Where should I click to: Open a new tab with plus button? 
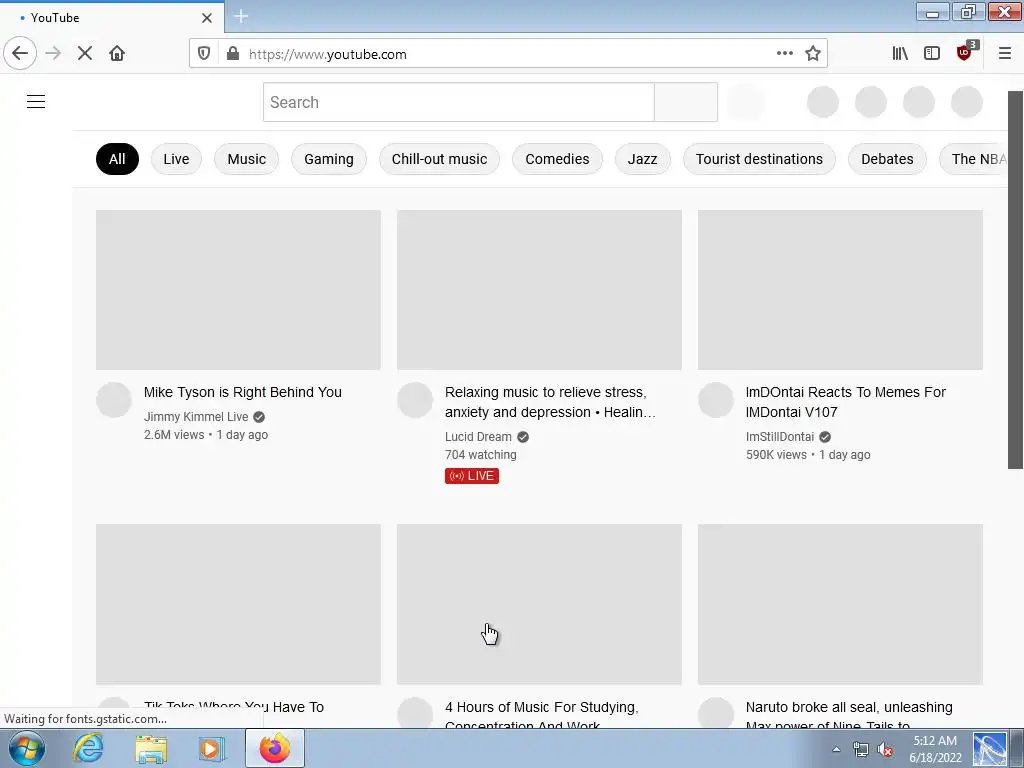[x=241, y=16]
